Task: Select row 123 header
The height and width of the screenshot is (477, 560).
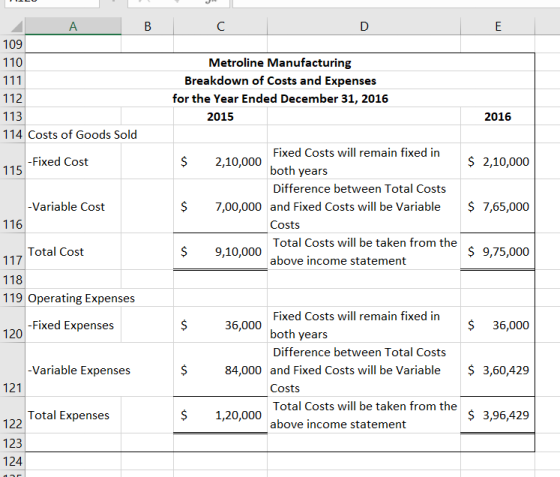Action: [x=12, y=443]
